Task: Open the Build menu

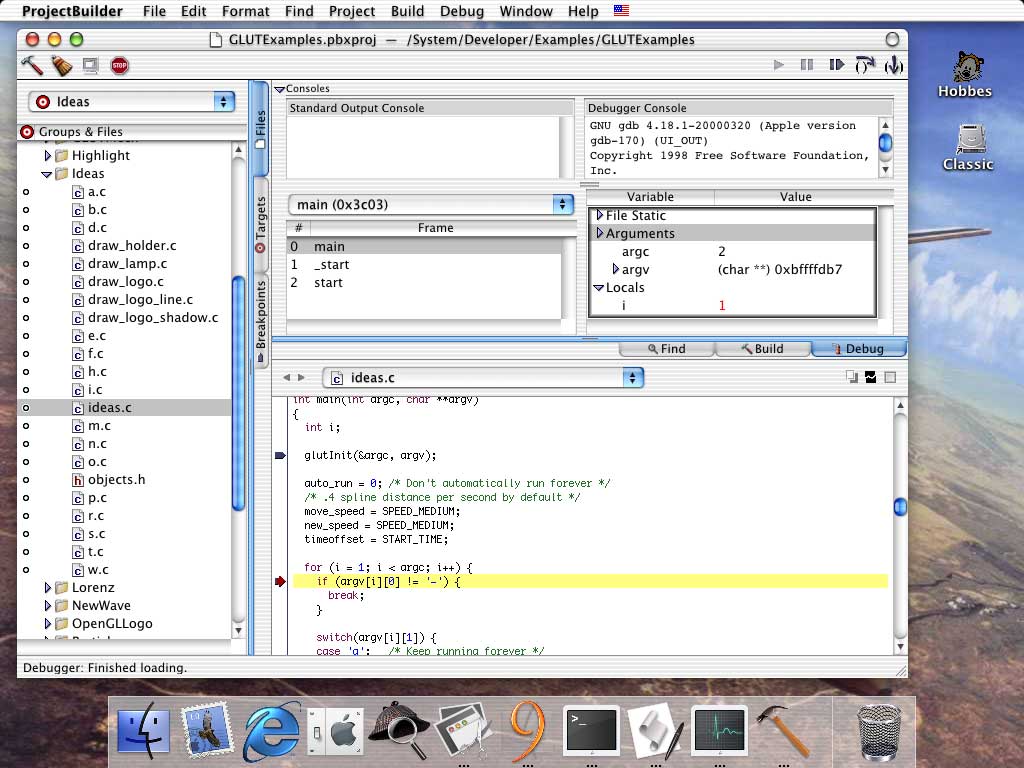Action: pyautogui.click(x=408, y=11)
